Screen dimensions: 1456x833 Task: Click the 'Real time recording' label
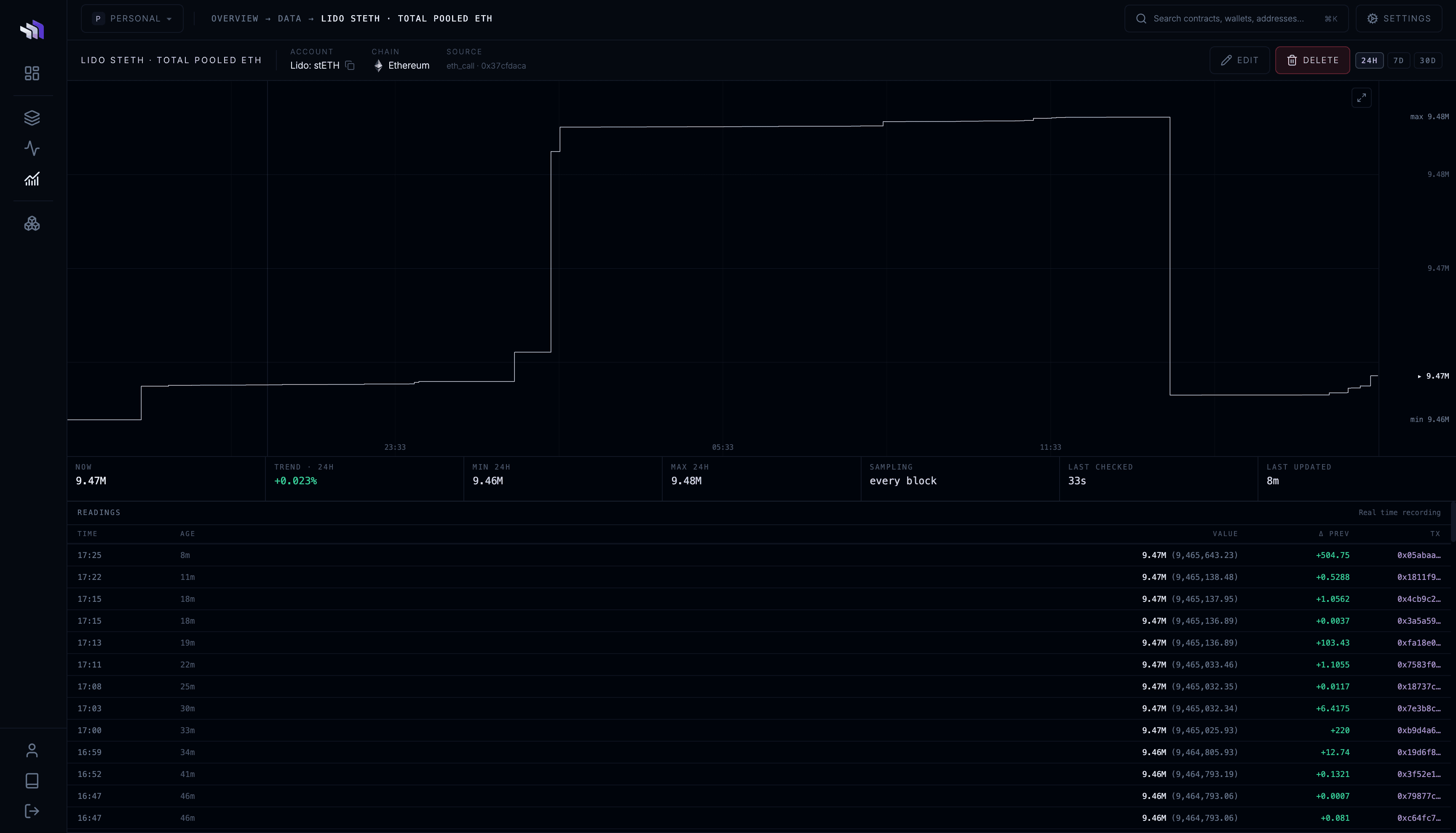click(x=1400, y=513)
